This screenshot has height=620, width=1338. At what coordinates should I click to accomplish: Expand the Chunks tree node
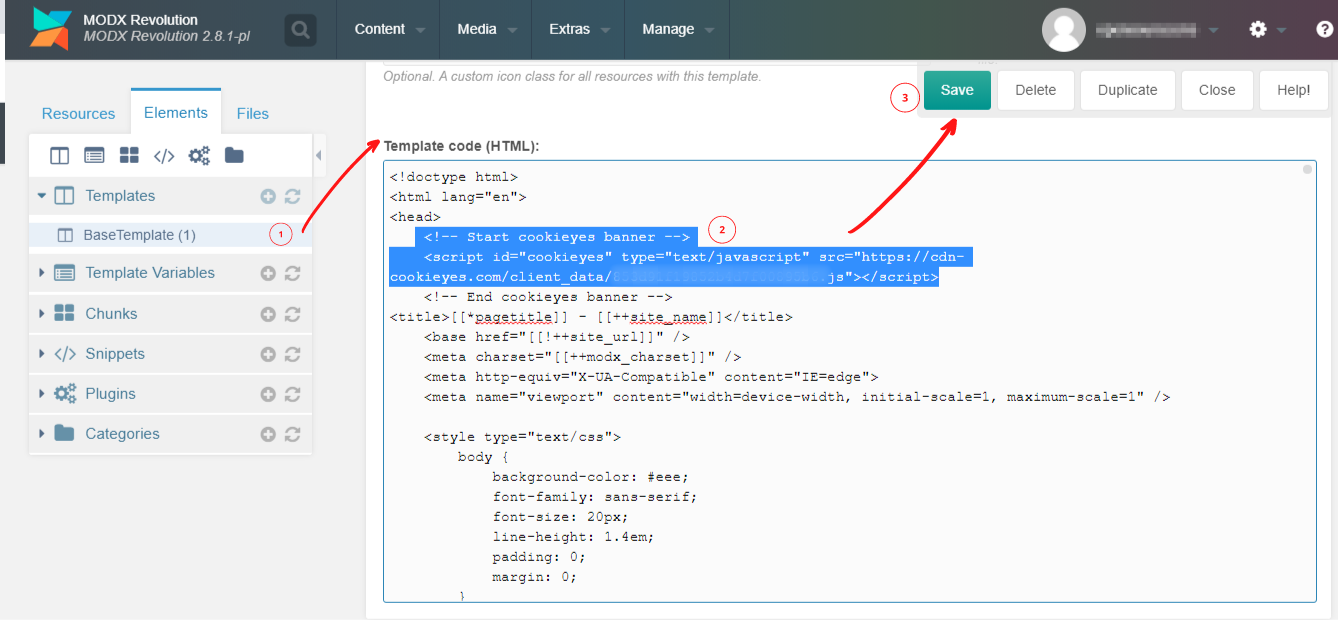coord(42,314)
